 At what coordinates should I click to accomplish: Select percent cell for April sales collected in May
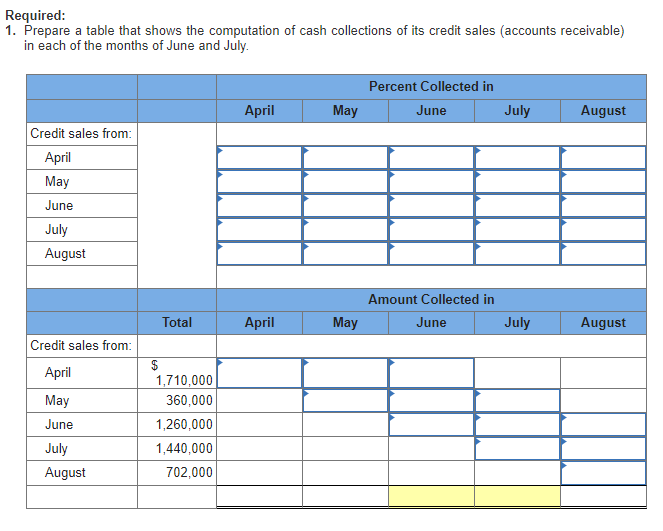(345, 158)
